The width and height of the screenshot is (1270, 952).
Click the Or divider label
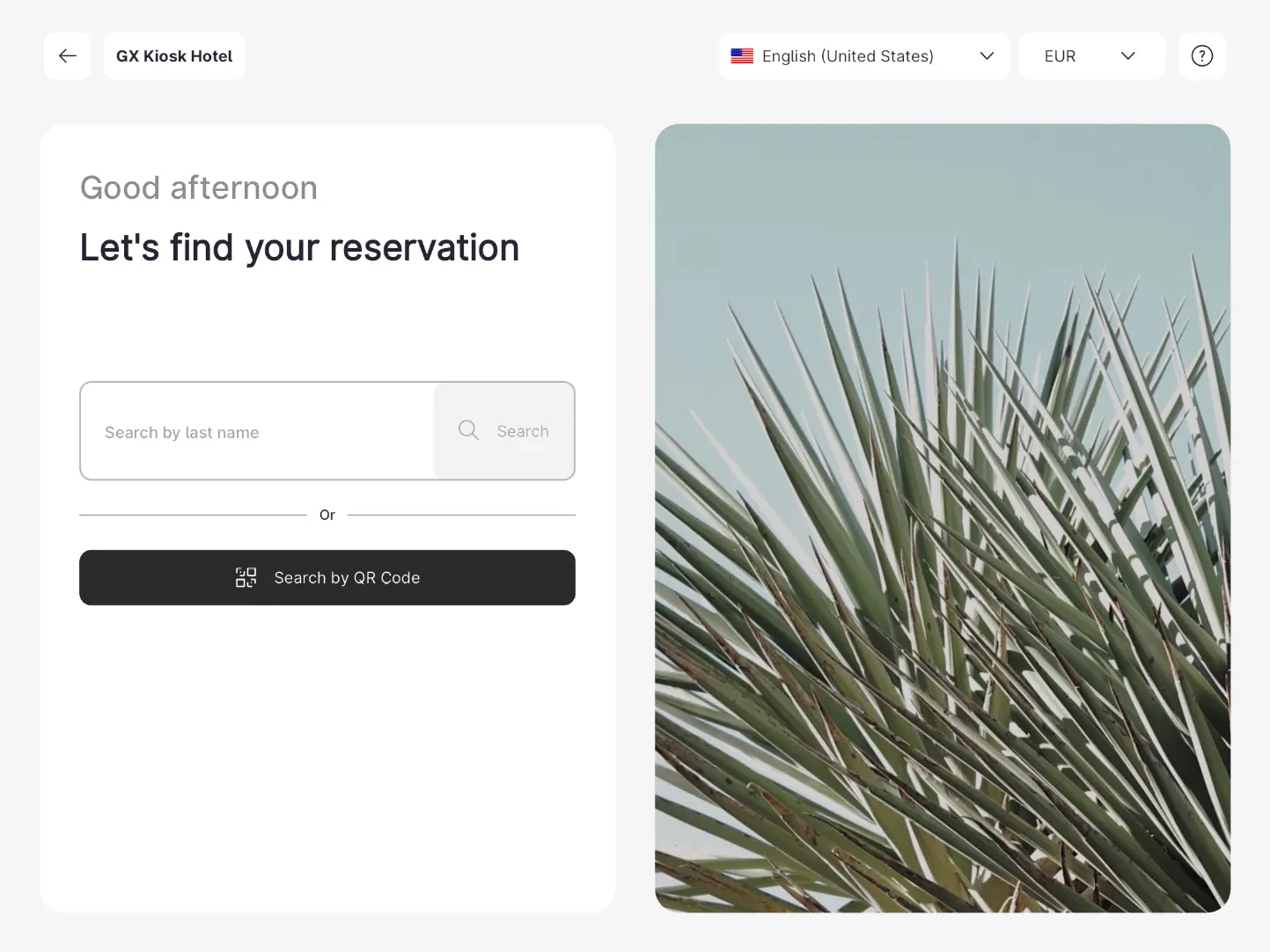pyautogui.click(x=327, y=515)
